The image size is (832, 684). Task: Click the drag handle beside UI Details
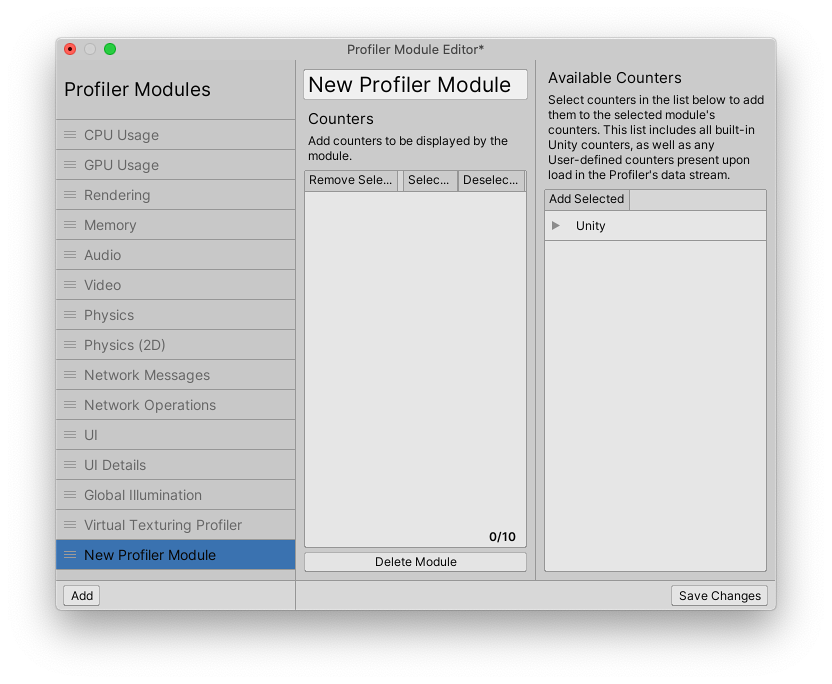tap(69, 465)
